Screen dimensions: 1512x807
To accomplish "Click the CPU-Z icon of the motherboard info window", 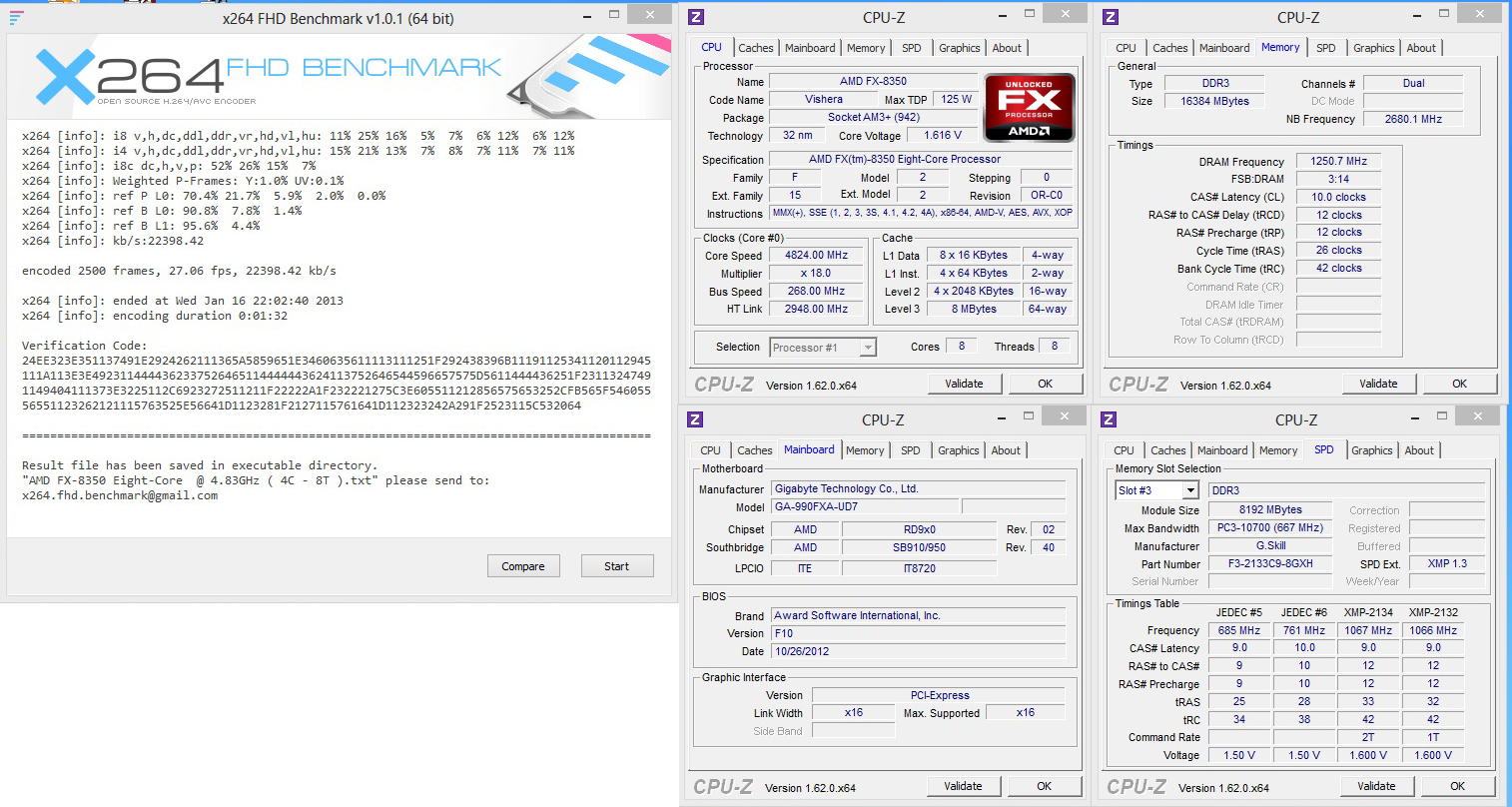I will pos(696,419).
